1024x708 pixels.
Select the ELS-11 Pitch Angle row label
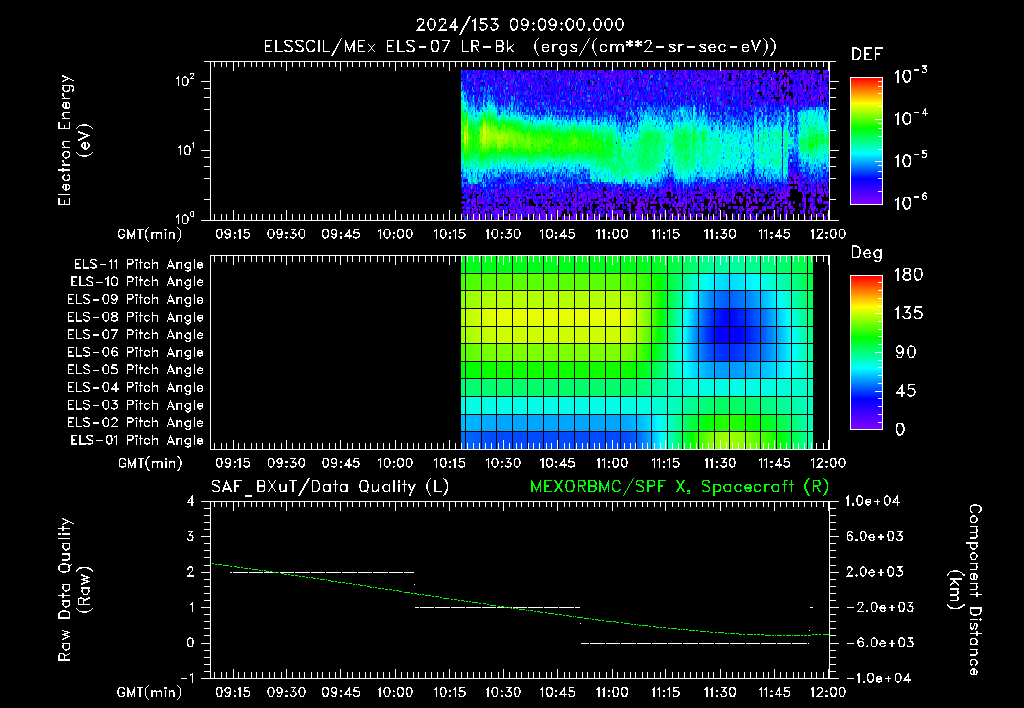click(x=138, y=265)
